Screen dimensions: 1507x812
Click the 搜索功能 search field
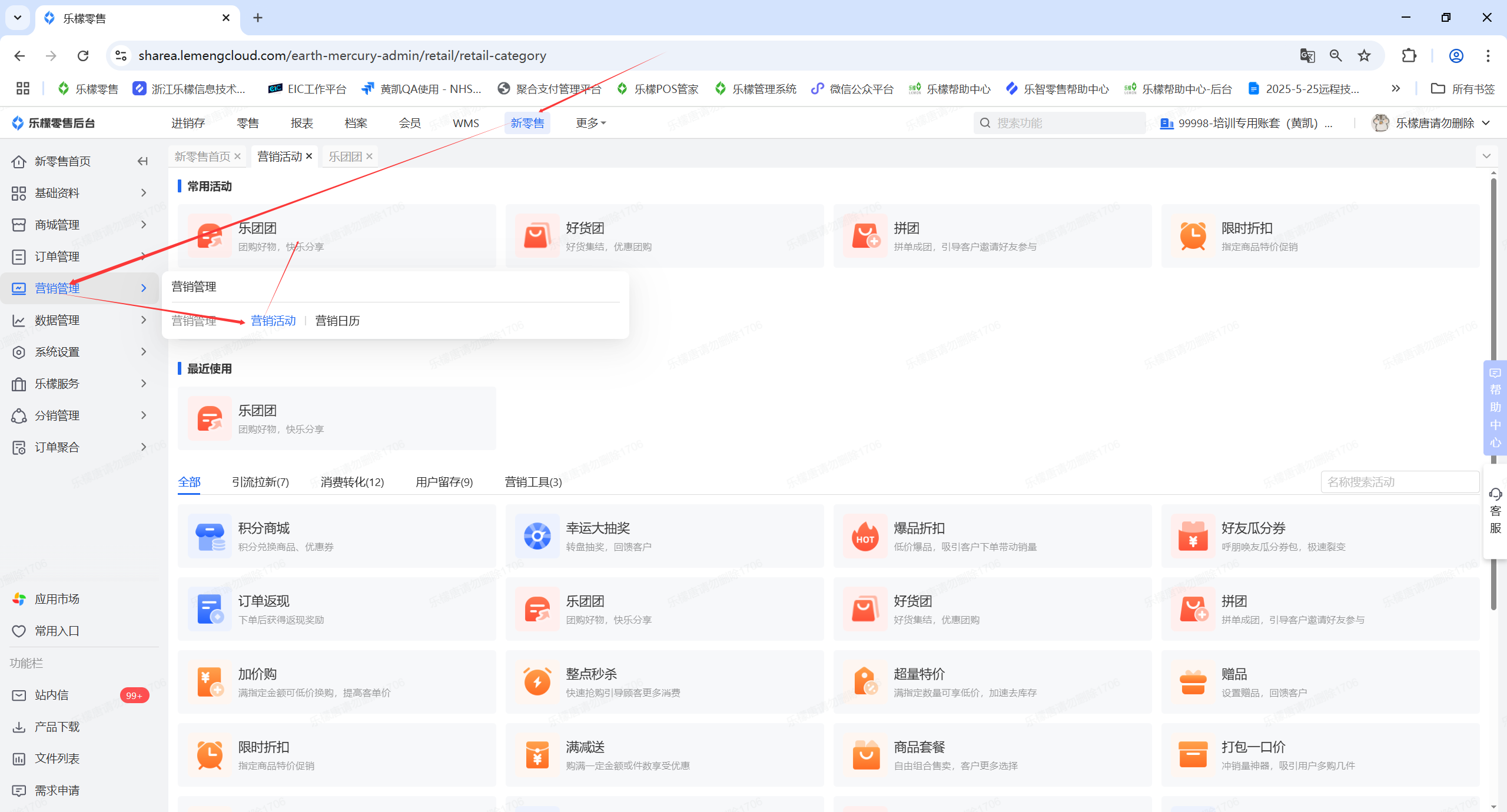pyautogui.click(x=1060, y=123)
